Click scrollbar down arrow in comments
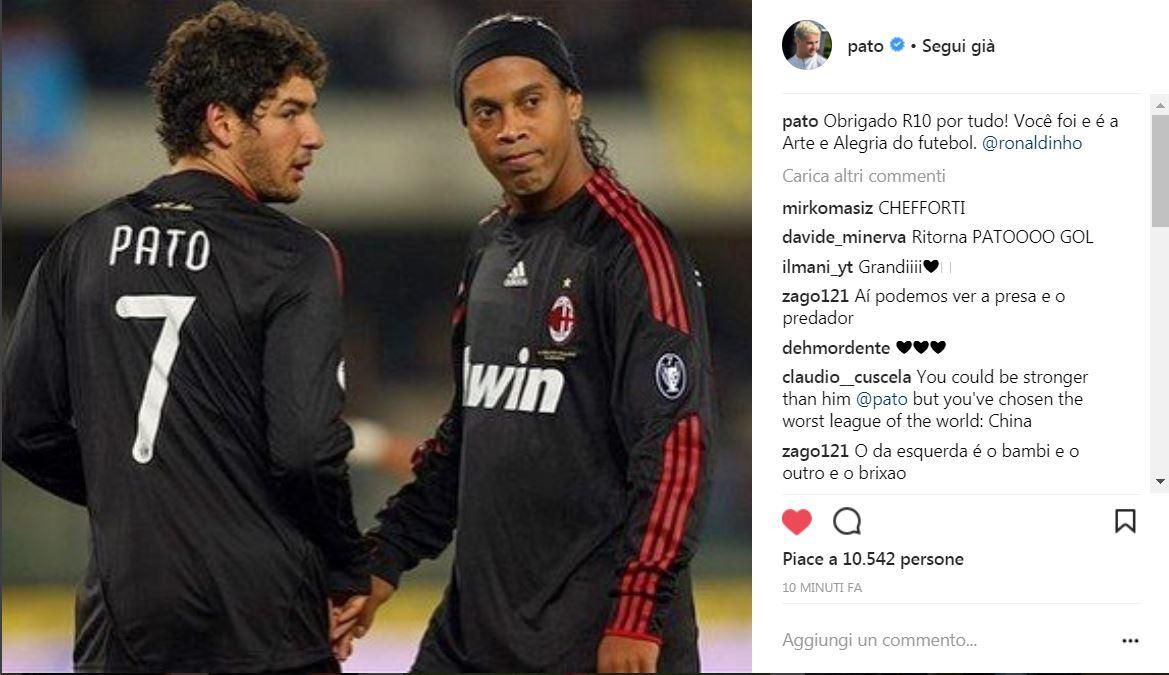Screen dimensions: 1169x675 (x=1160, y=481)
